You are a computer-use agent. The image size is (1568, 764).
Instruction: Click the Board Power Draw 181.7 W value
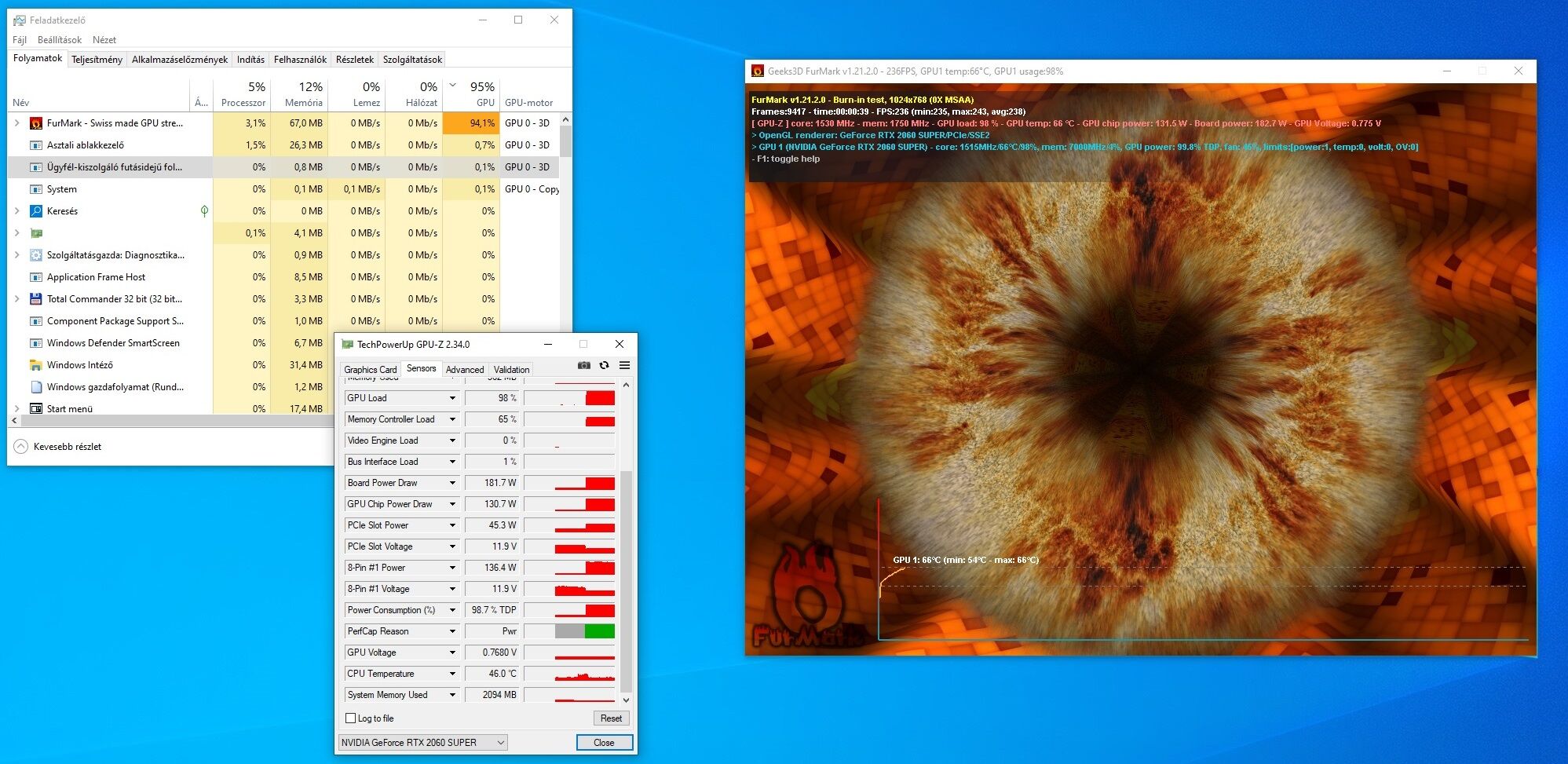(492, 483)
